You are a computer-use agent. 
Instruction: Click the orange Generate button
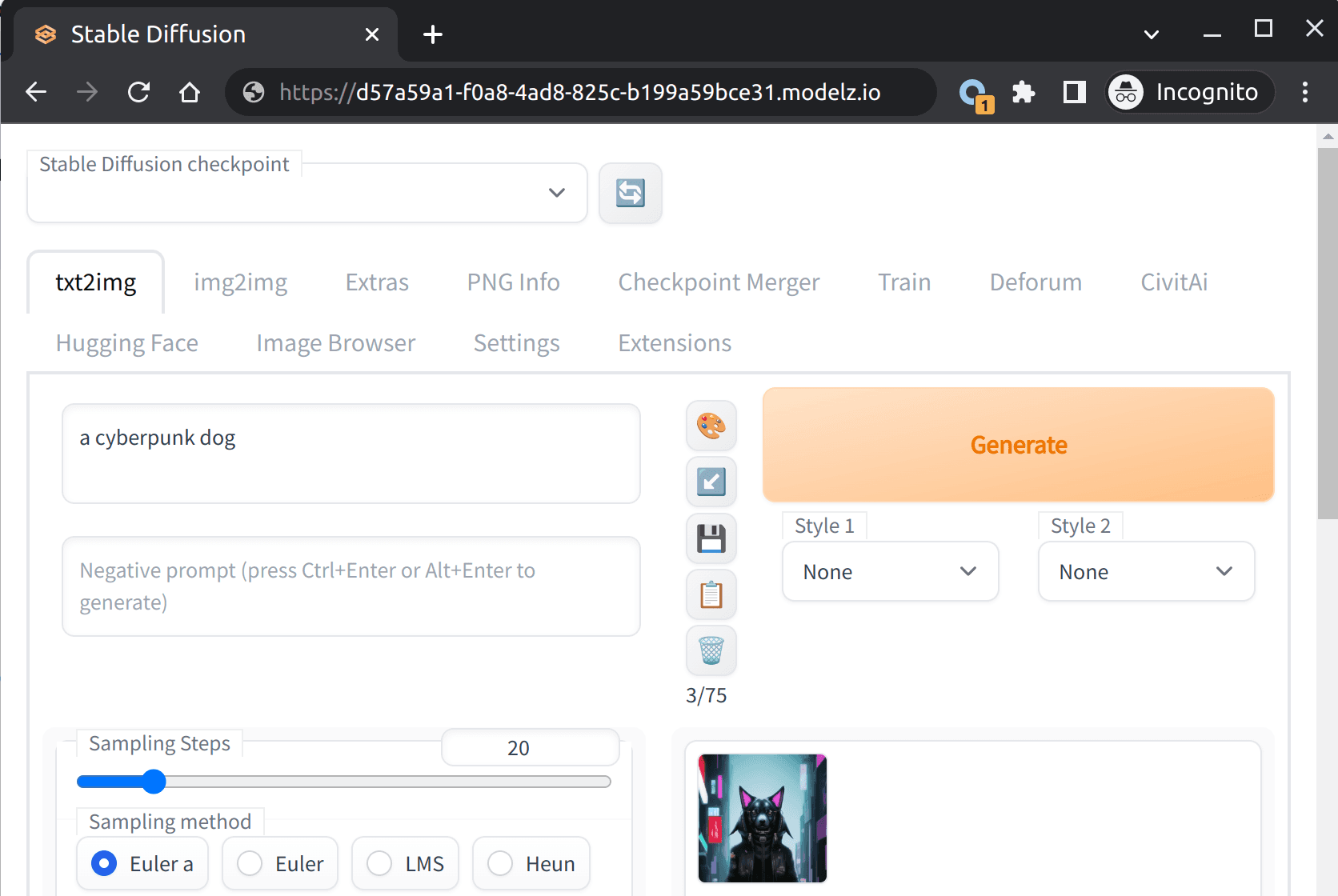click(1019, 445)
